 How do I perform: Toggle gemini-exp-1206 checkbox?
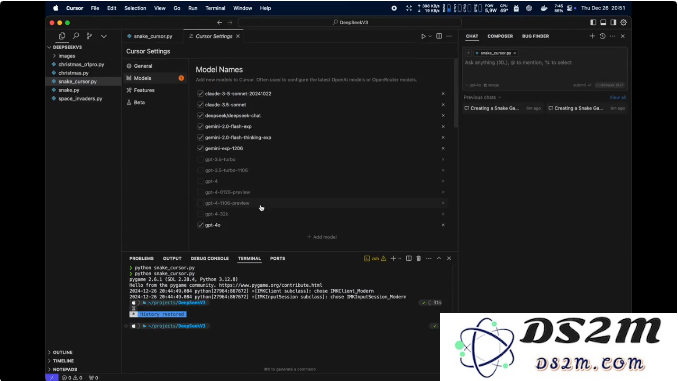coord(200,148)
